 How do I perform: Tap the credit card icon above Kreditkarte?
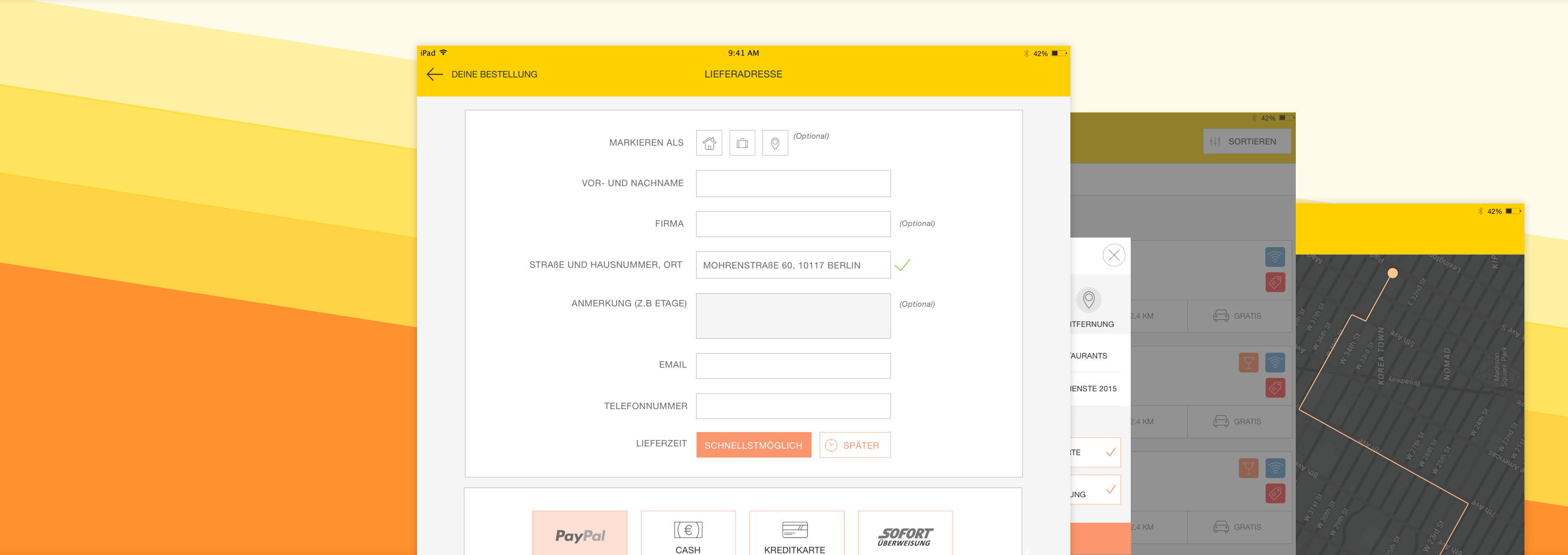point(795,529)
